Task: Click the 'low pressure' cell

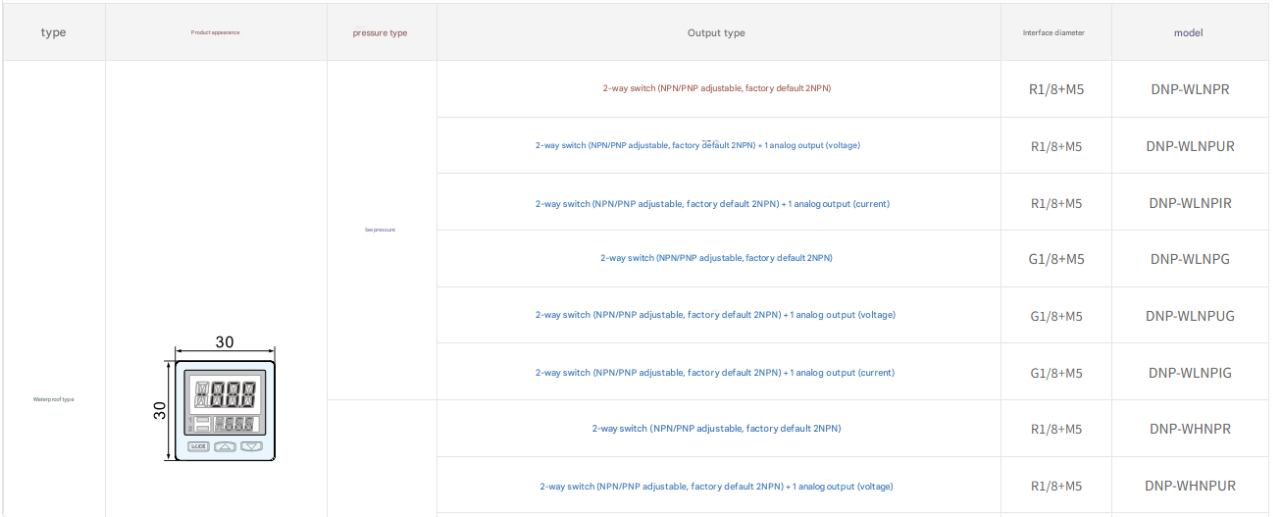Action: point(380,230)
